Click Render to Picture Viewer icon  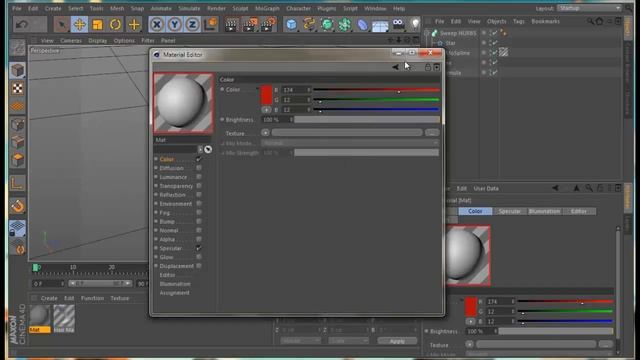tap(250, 24)
